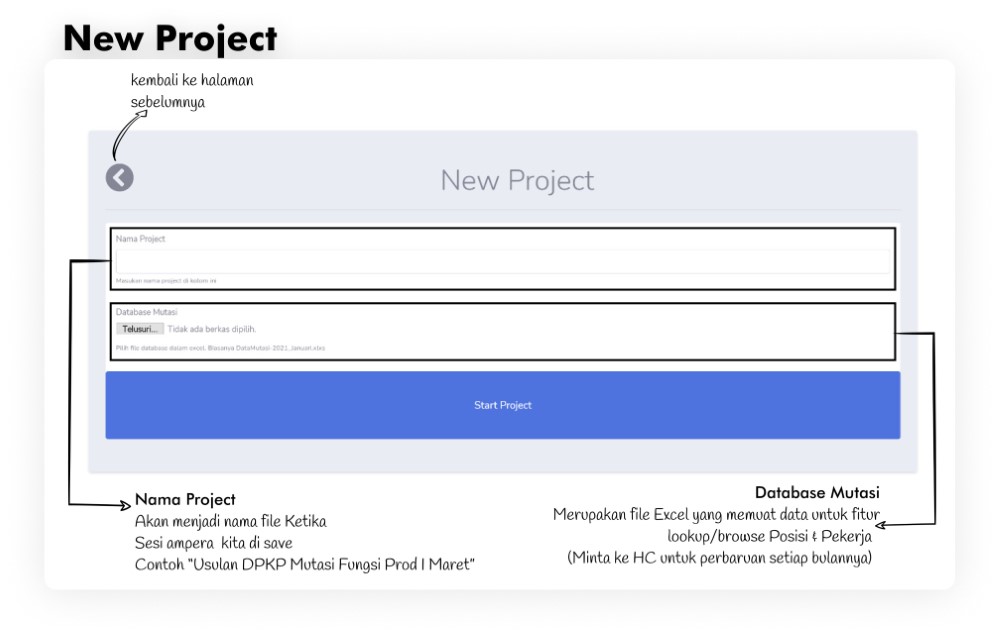
Task: Click the bold Database Mutasi annotation heading
Action: pyautogui.click(x=817, y=493)
